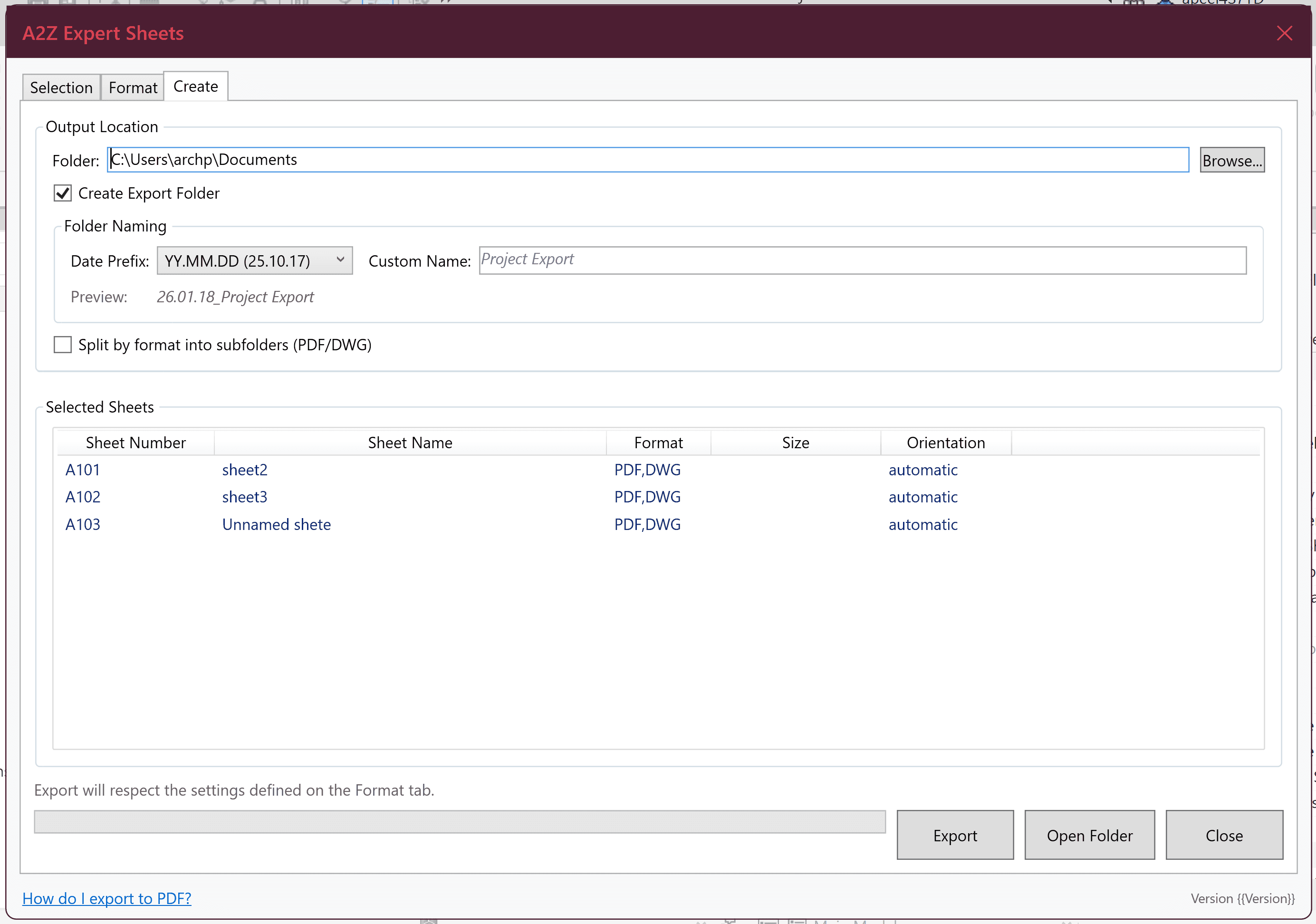Image resolution: width=1316 pixels, height=924 pixels.
Task: Enable Split by format into subfolders
Action: tap(62, 345)
